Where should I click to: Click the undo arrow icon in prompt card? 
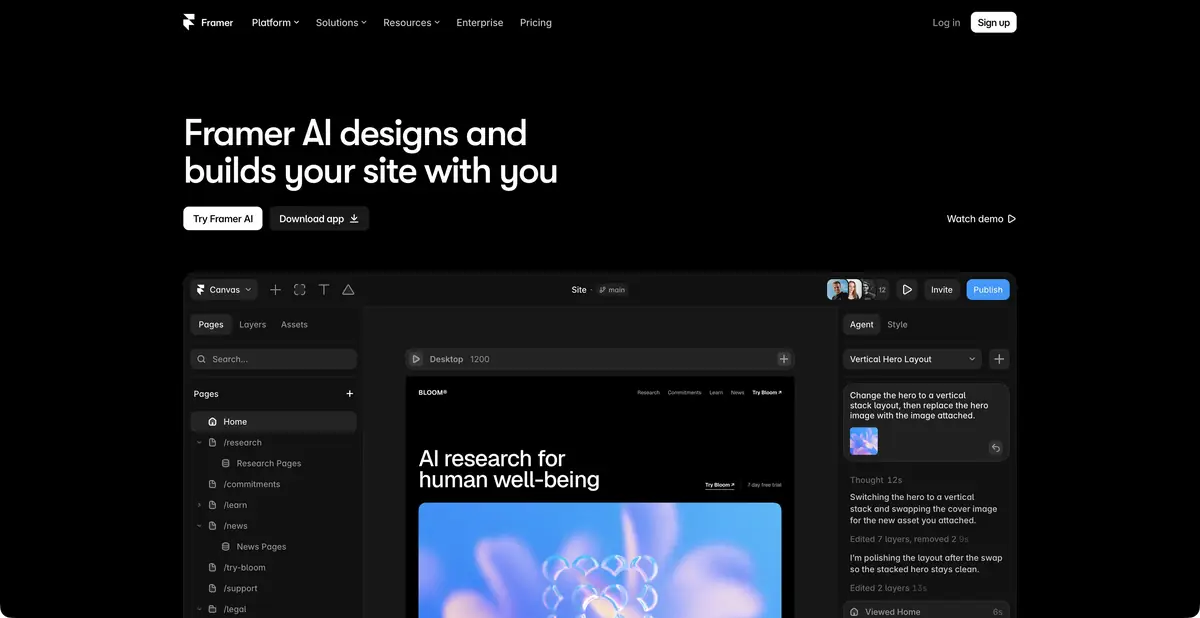tap(996, 448)
